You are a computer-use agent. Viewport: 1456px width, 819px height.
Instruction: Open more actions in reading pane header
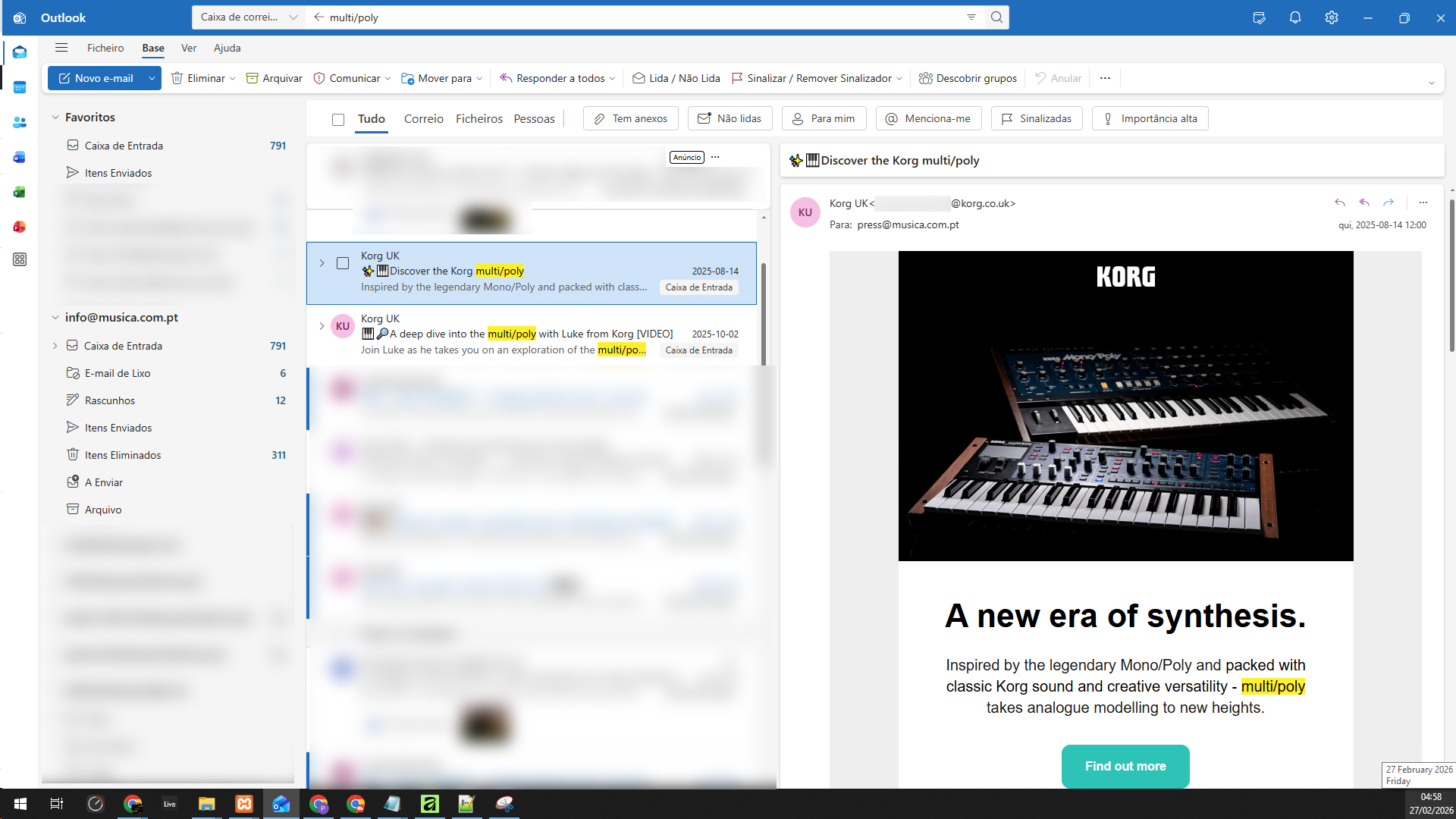pos(1423,202)
